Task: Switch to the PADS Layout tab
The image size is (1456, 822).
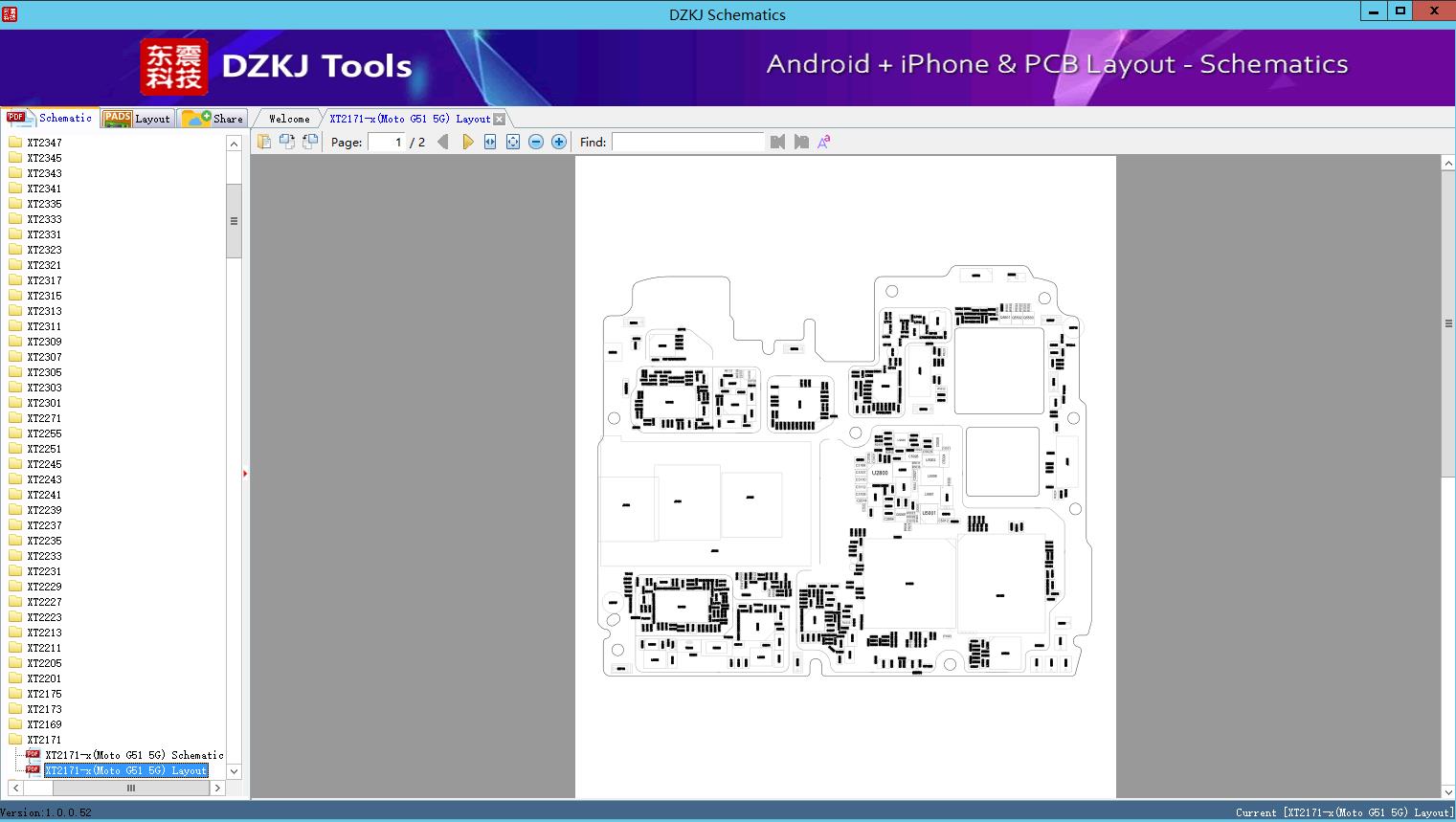Action: (136, 118)
